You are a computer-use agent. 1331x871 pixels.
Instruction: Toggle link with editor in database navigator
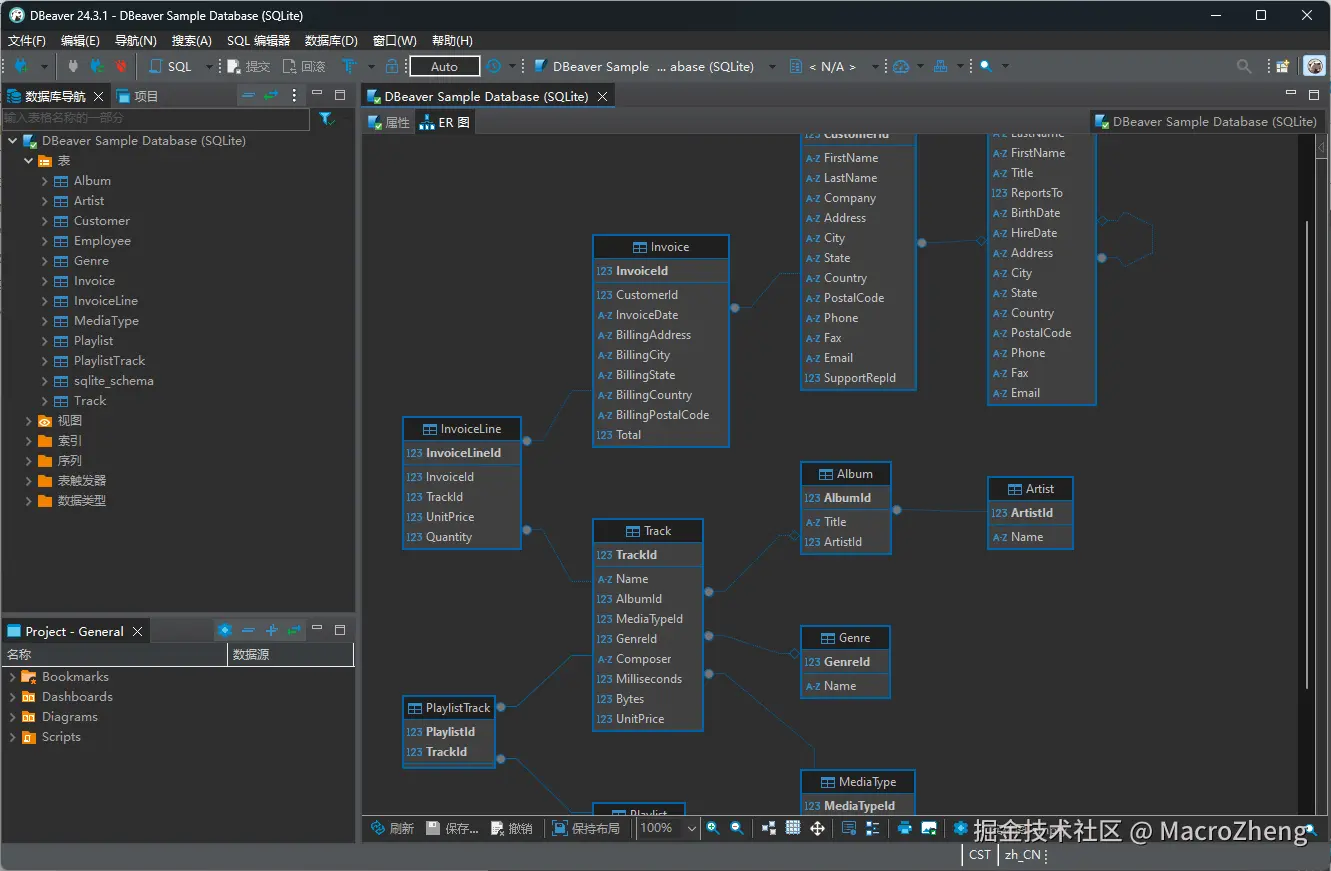[271, 96]
